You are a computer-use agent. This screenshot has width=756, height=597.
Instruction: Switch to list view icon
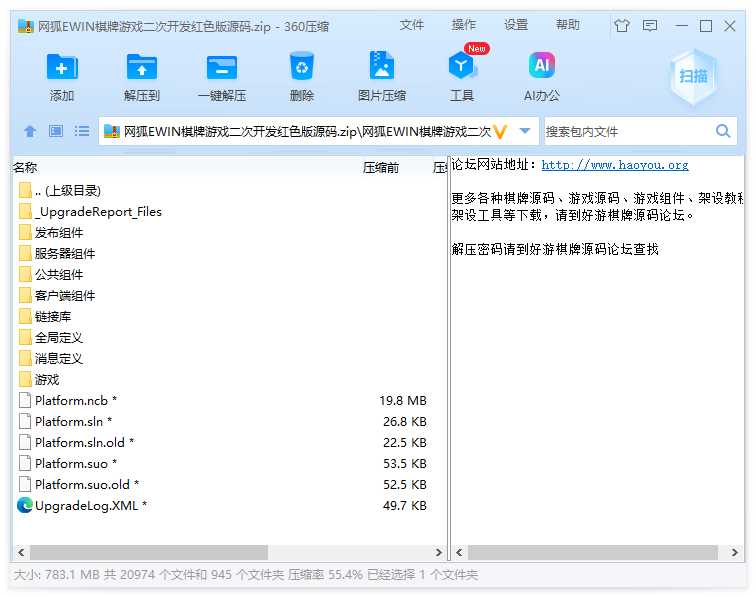(82, 131)
